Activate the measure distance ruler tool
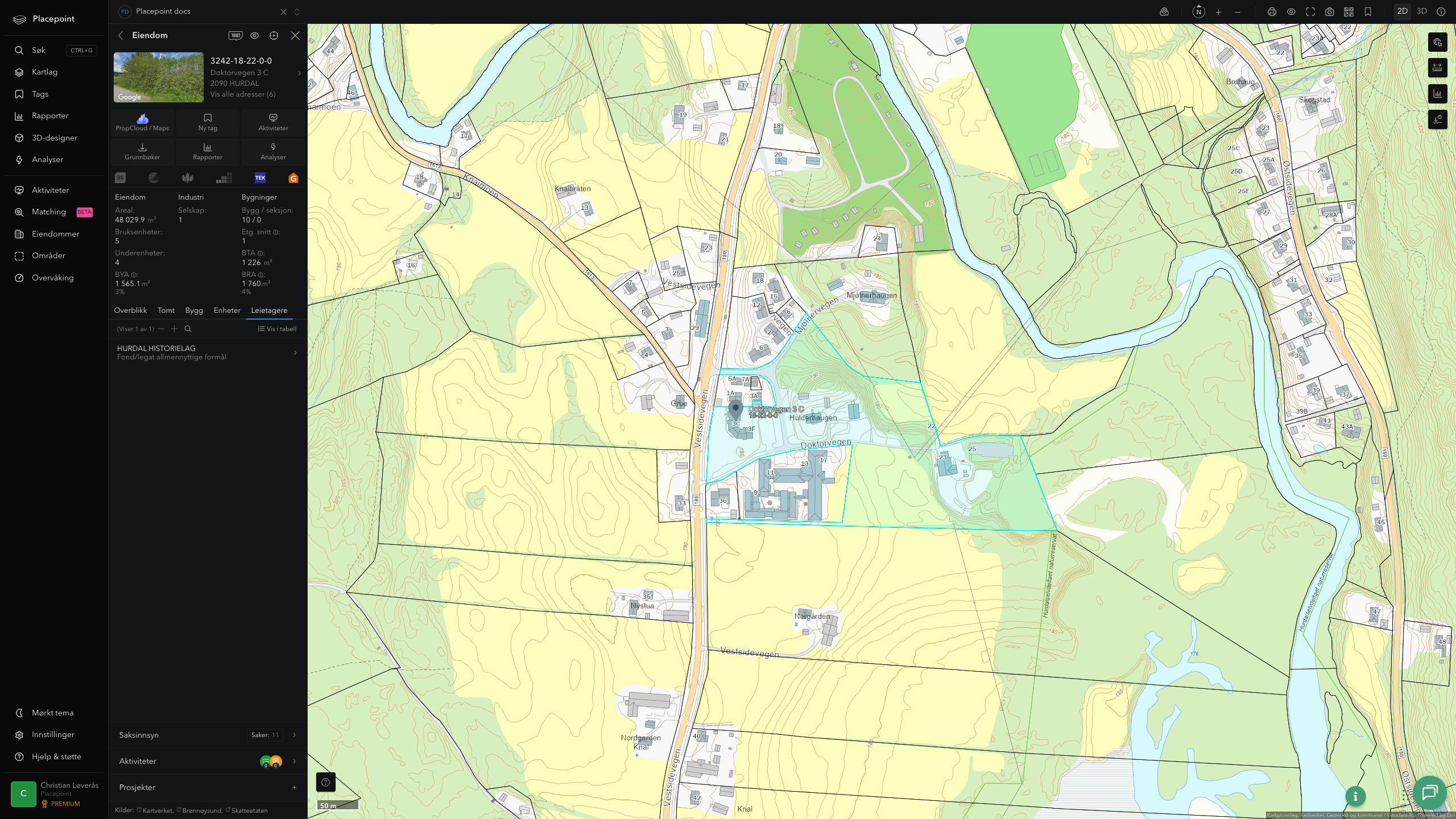This screenshot has height=819, width=1456. point(1437,68)
